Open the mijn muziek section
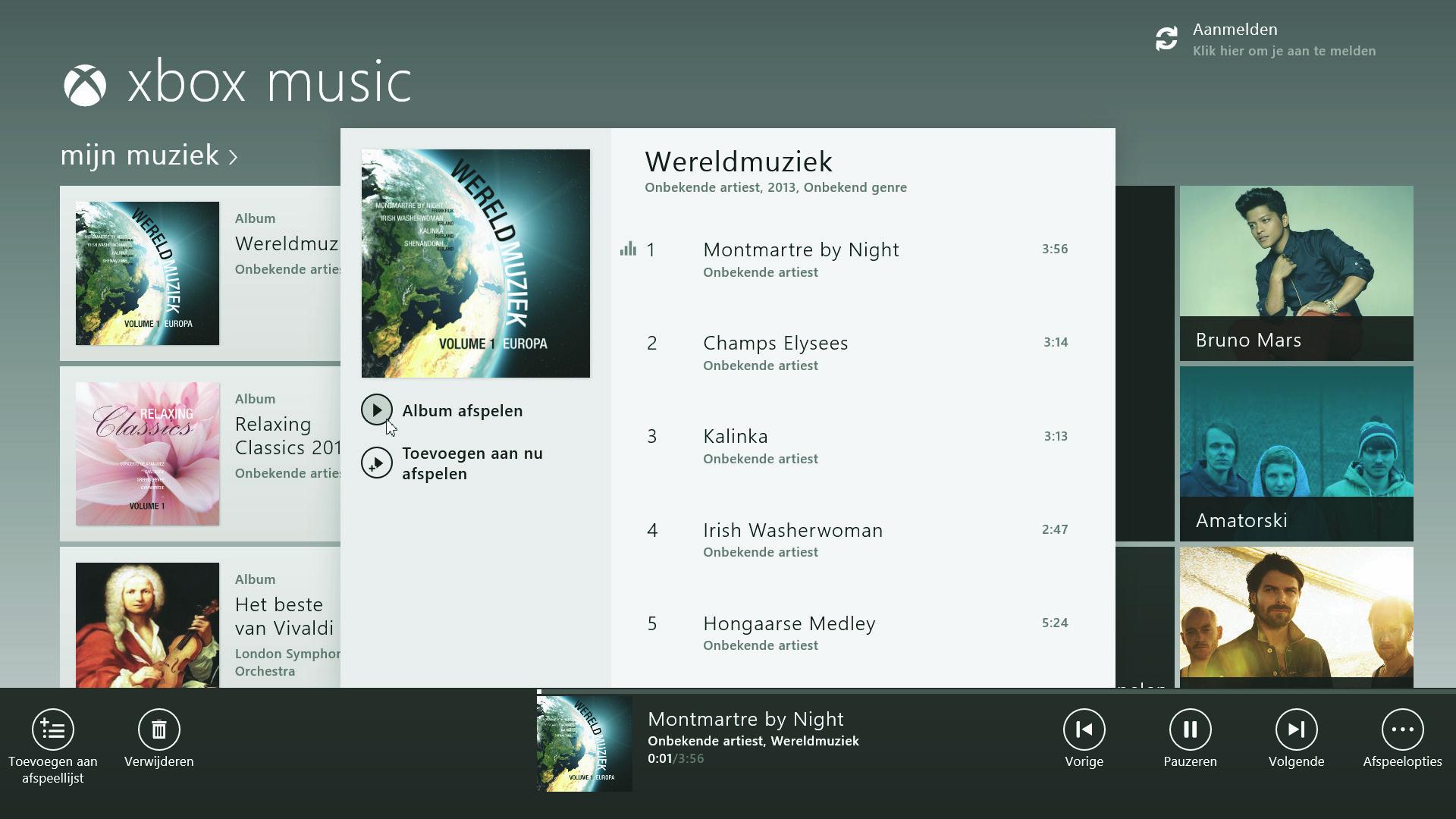The height and width of the screenshot is (819, 1456). (149, 155)
